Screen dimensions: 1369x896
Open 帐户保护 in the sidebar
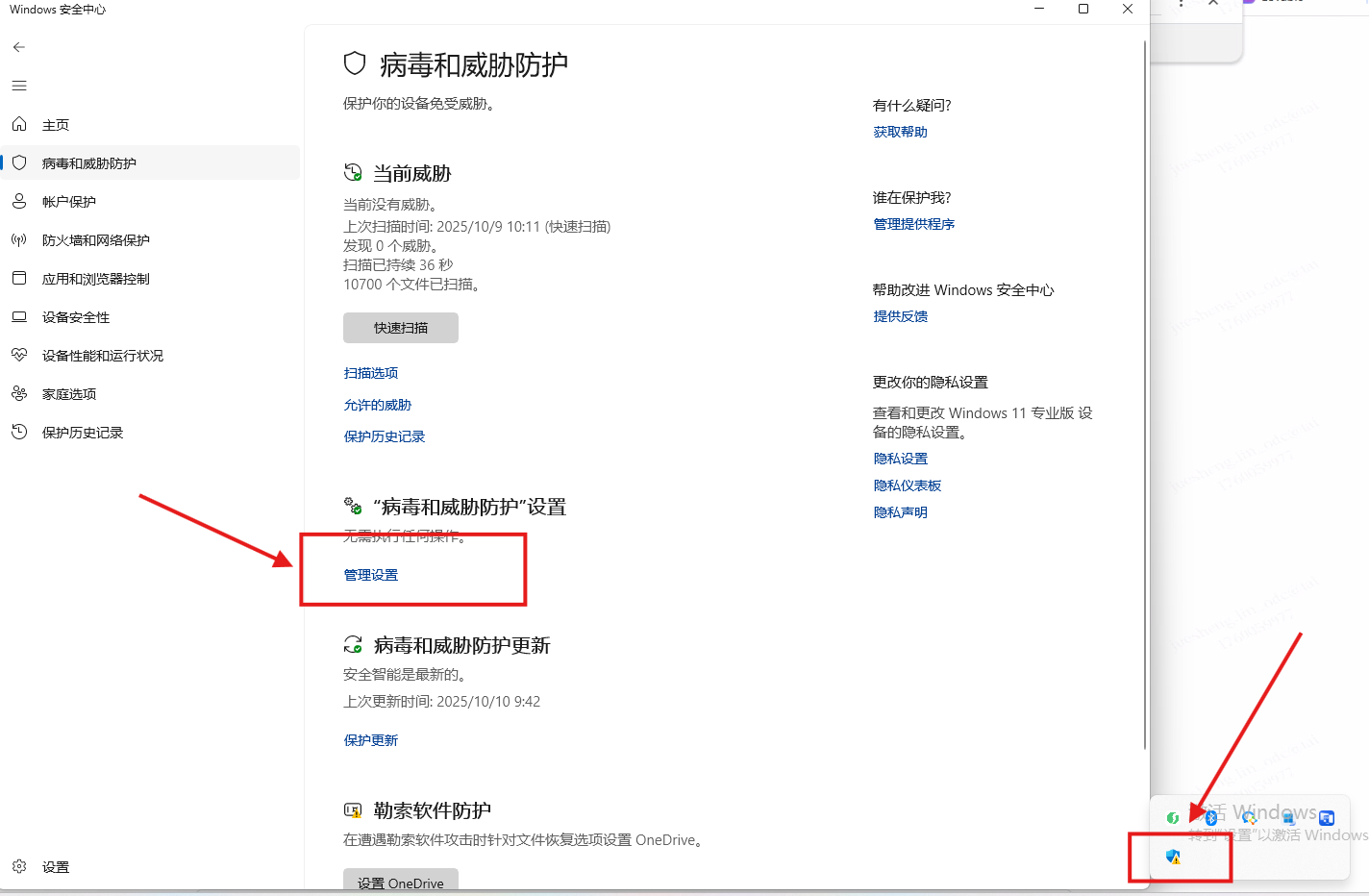pos(151,201)
